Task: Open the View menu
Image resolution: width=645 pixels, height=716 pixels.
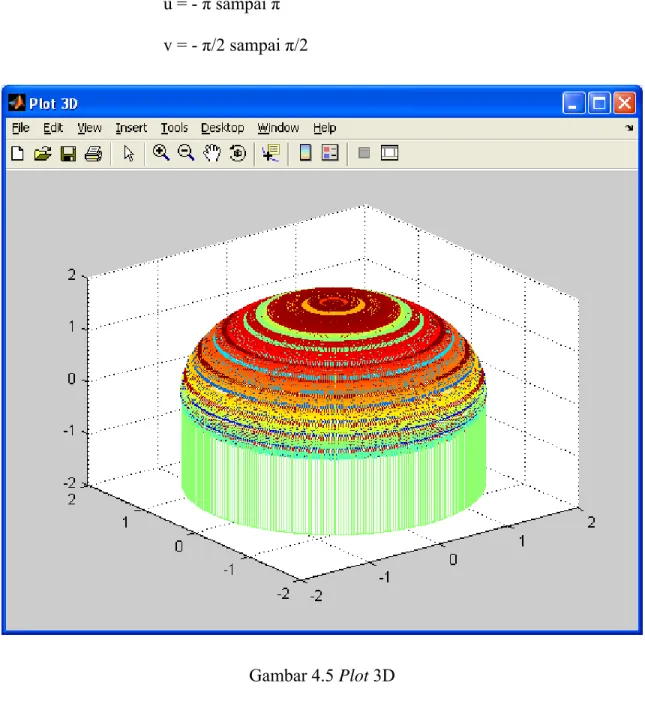Action: 89,128
